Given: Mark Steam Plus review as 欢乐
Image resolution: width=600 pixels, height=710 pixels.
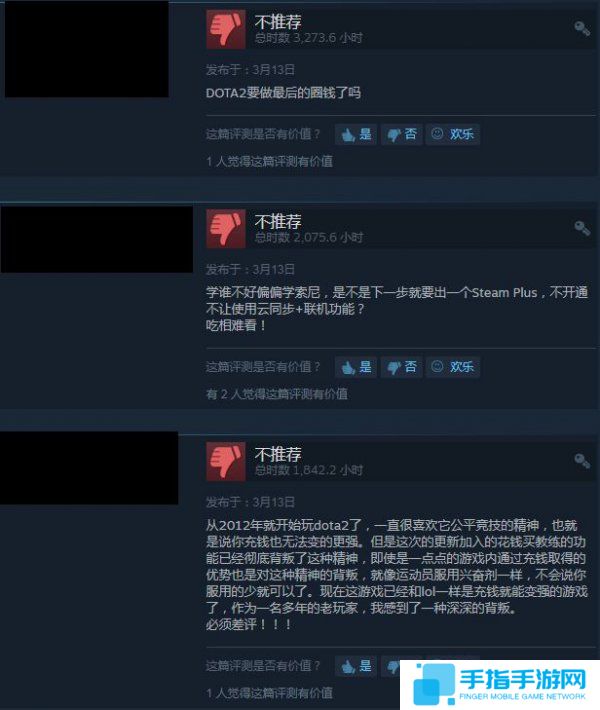Looking at the screenshot, I should click(453, 367).
